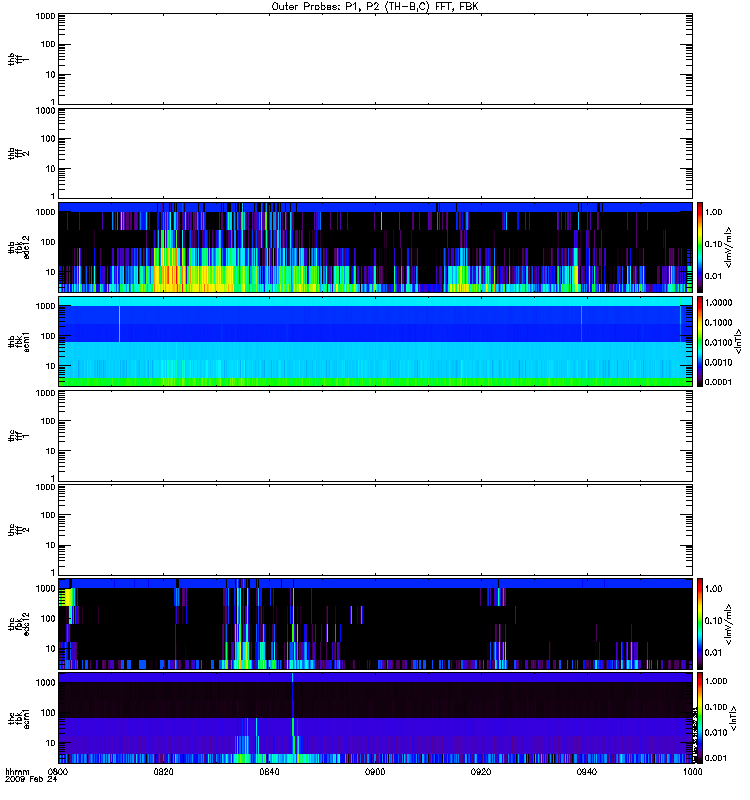Click the "thb fbk scm1" y-axis label

(18, 341)
